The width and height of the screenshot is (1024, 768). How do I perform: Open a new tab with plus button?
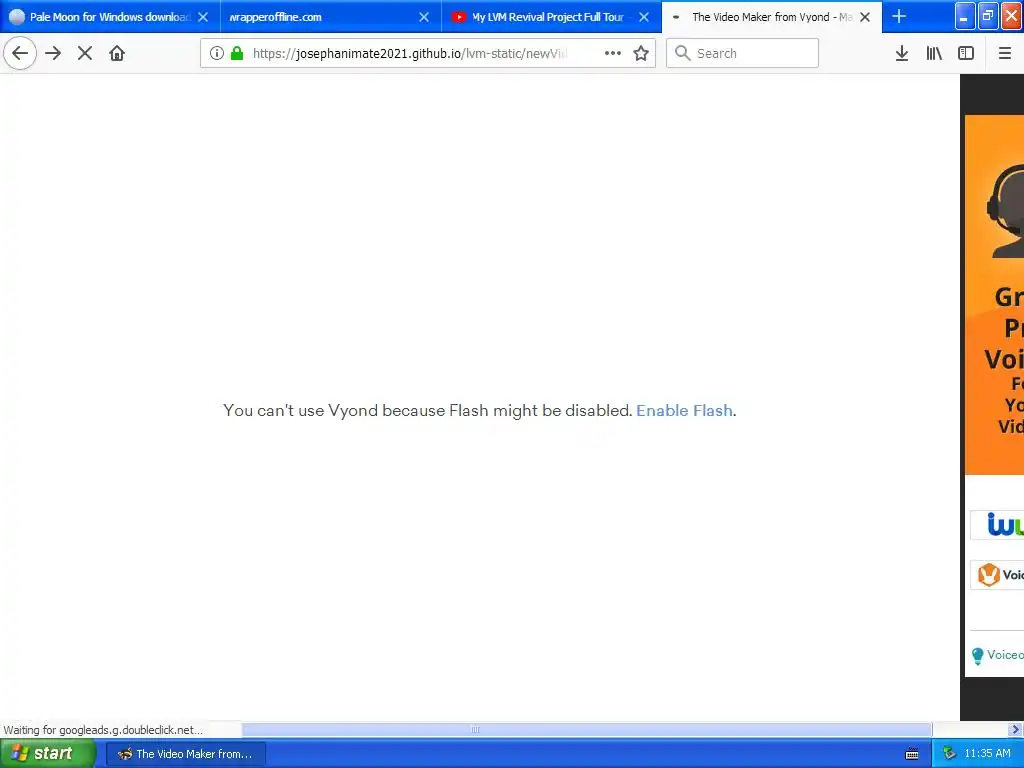899,16
